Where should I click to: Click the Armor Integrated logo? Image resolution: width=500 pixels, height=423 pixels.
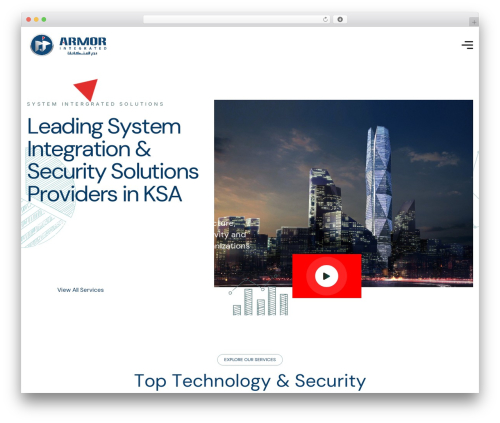[x=68, y=45]
